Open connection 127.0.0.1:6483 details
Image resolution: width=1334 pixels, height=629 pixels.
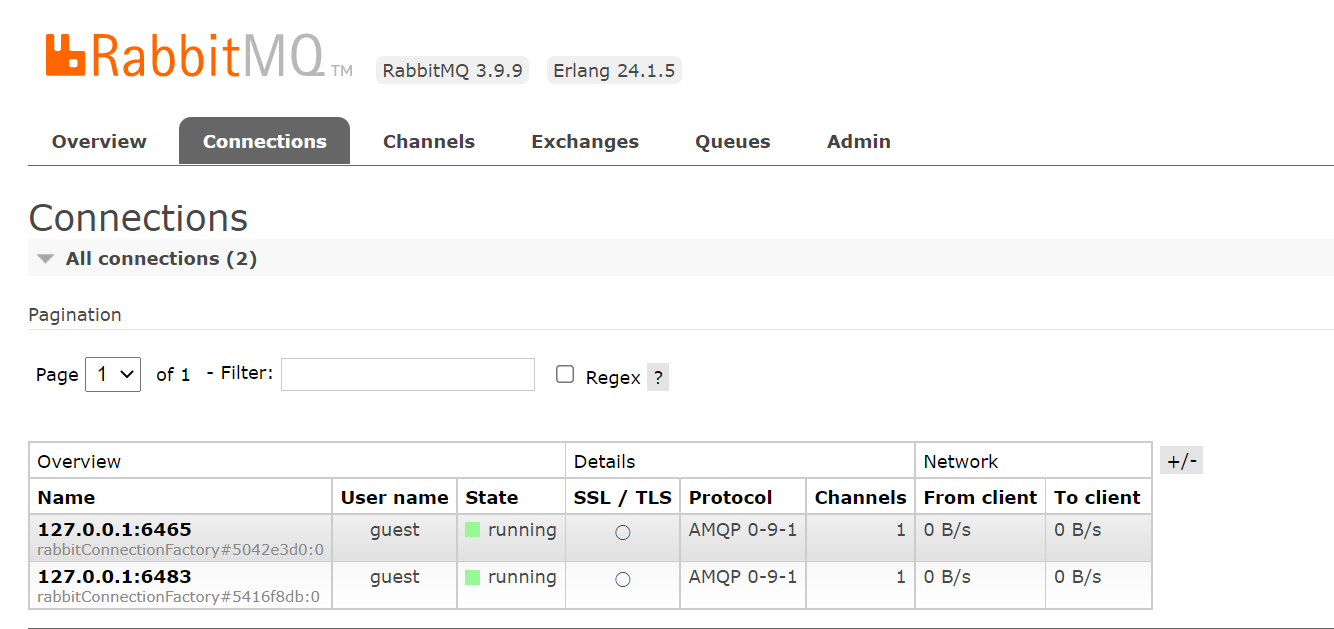[114, 577]
